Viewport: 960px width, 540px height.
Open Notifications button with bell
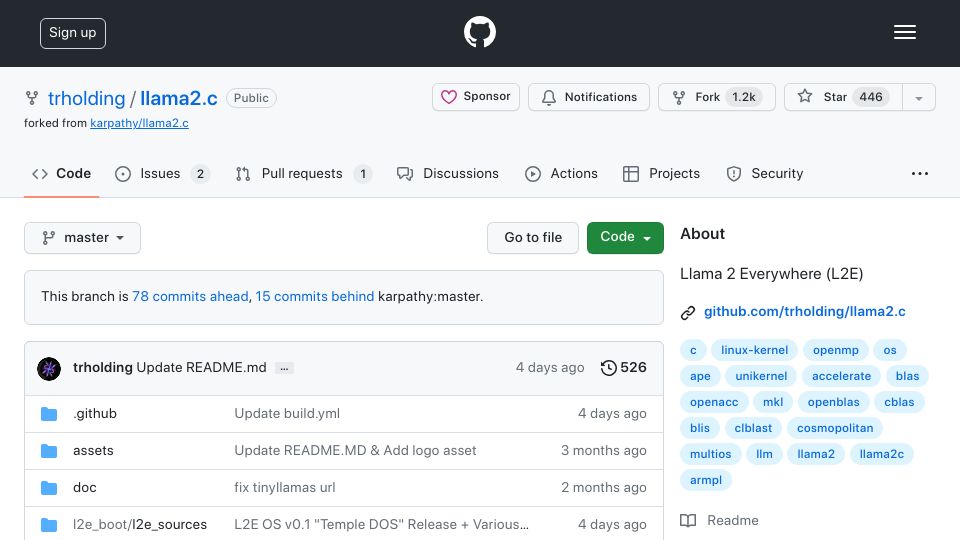pos(588,97)
